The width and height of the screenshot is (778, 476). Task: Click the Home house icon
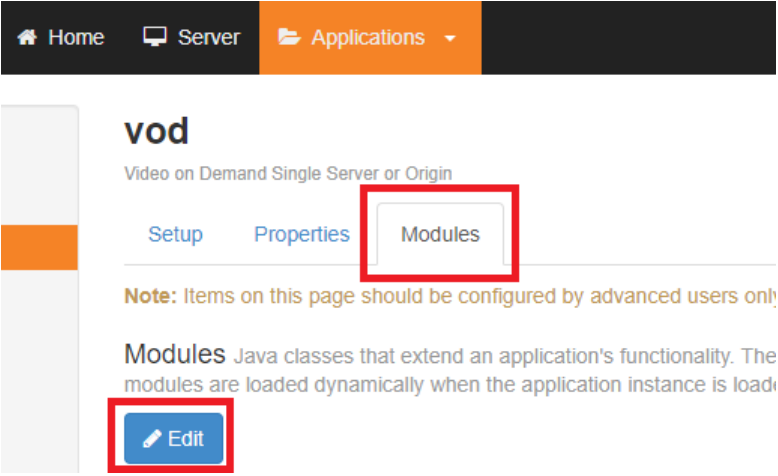click(x=28, y=38)
